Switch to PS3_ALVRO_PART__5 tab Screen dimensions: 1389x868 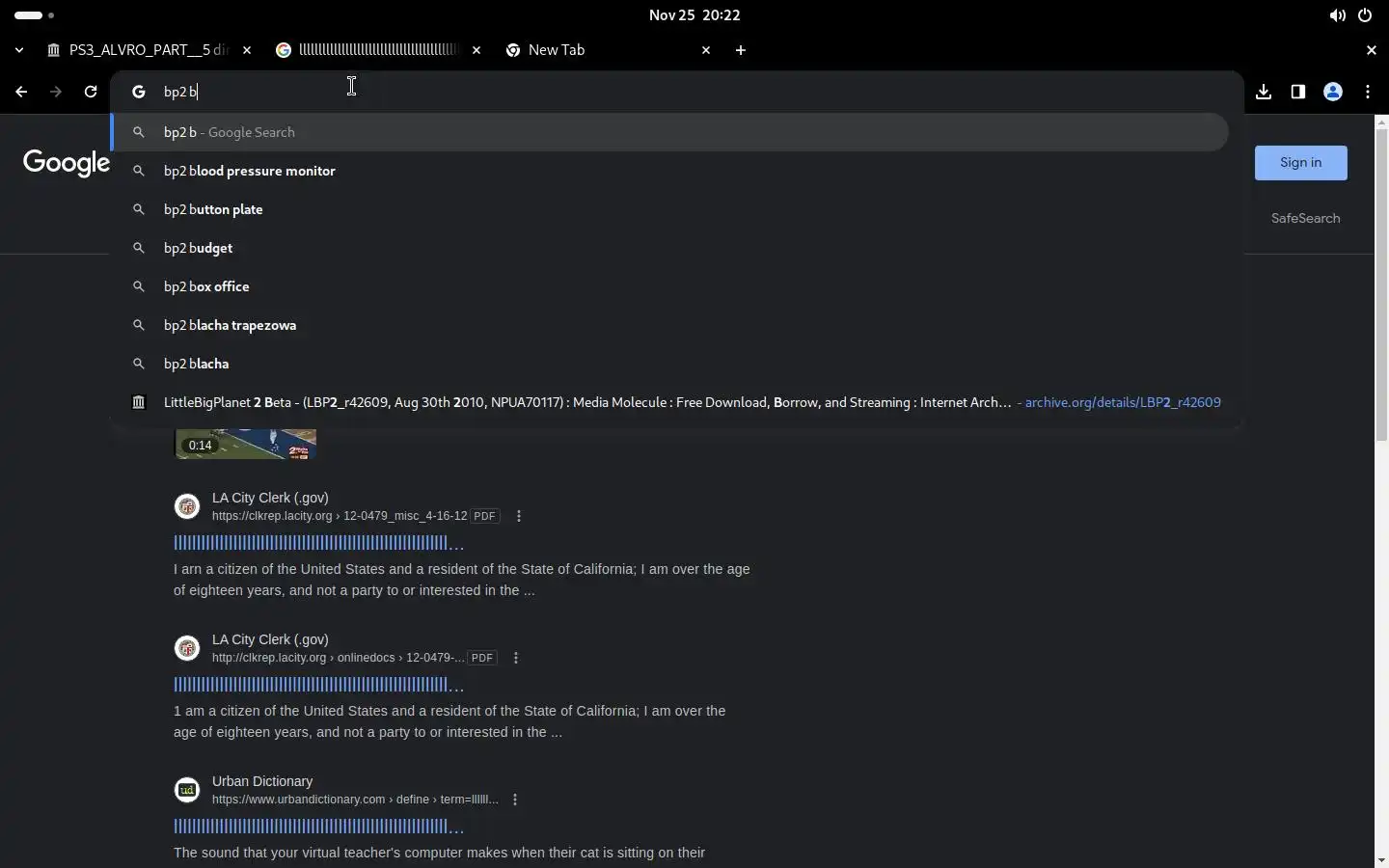(150, 50)
